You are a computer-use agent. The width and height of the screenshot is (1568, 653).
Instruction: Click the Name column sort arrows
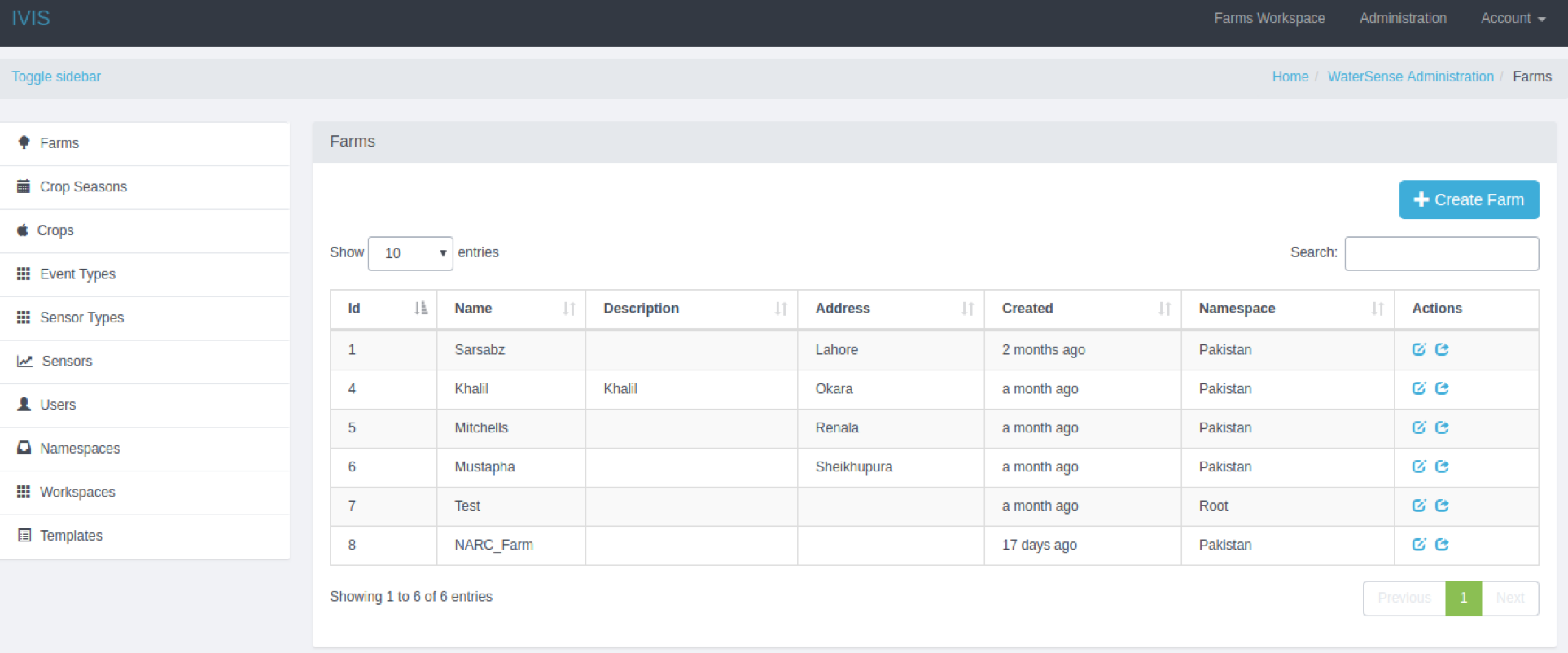point(568,309)
